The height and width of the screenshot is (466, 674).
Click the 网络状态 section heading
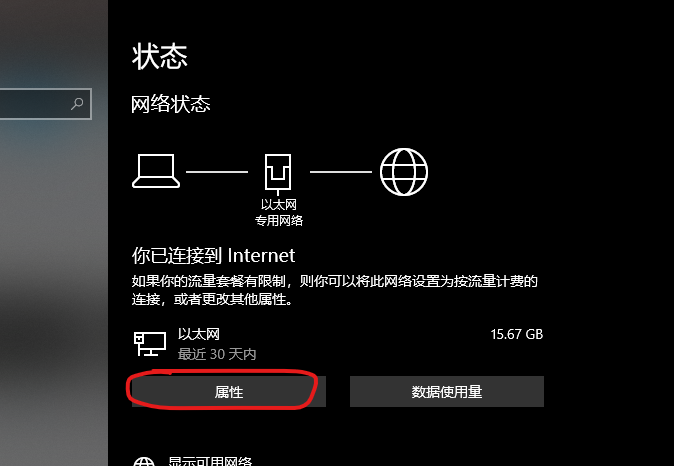point(171,104)
